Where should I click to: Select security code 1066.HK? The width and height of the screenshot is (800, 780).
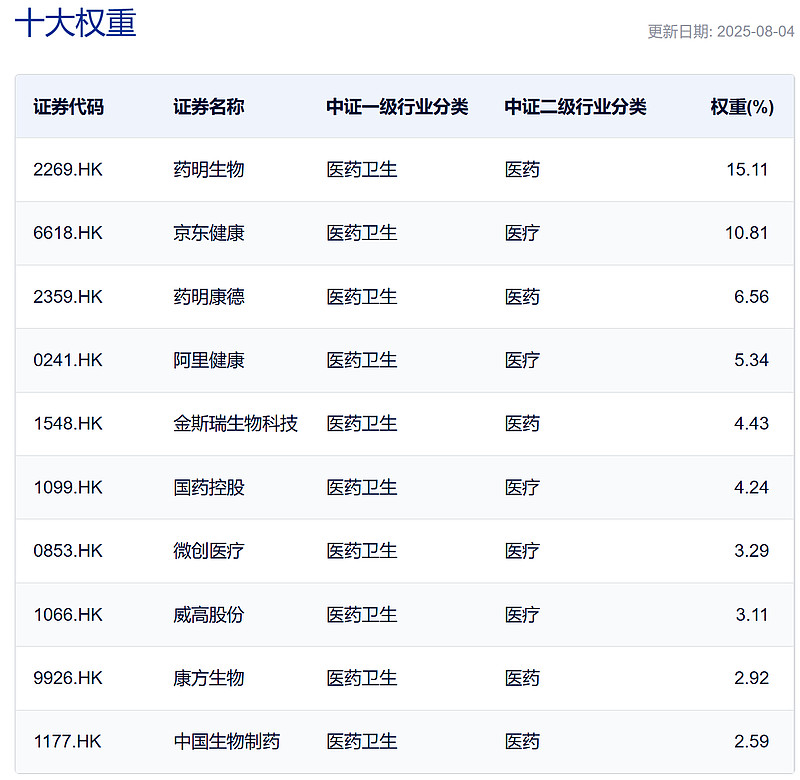pos(68,615)
